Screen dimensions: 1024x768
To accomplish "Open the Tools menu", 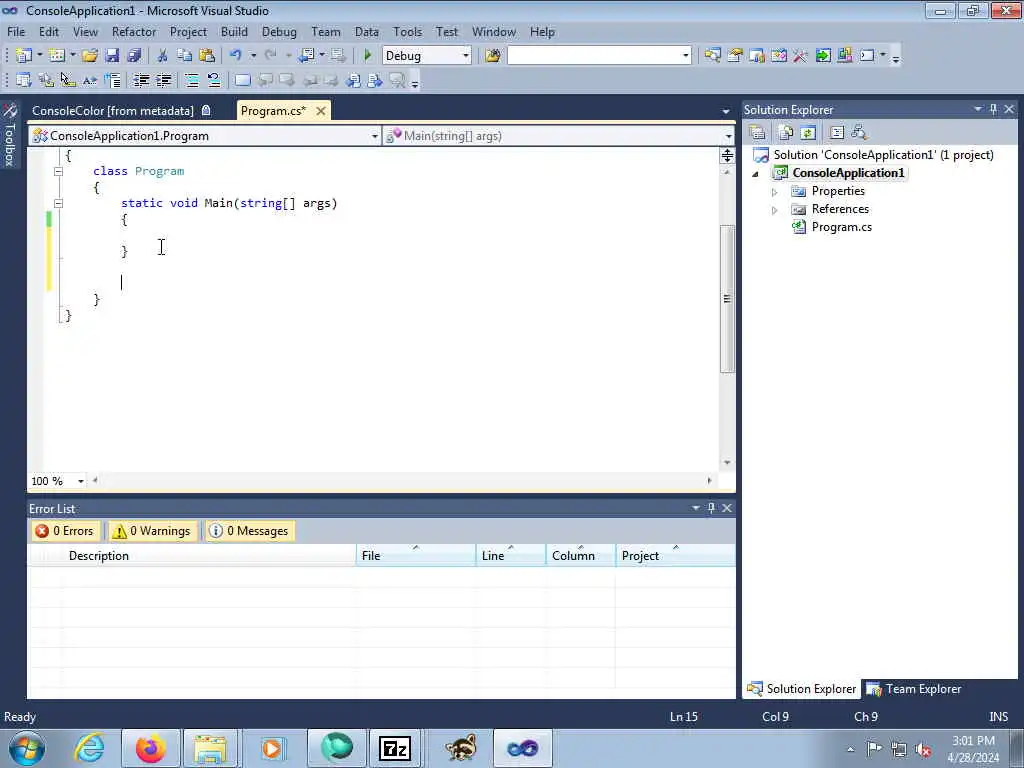I will [x=407, y=32].
